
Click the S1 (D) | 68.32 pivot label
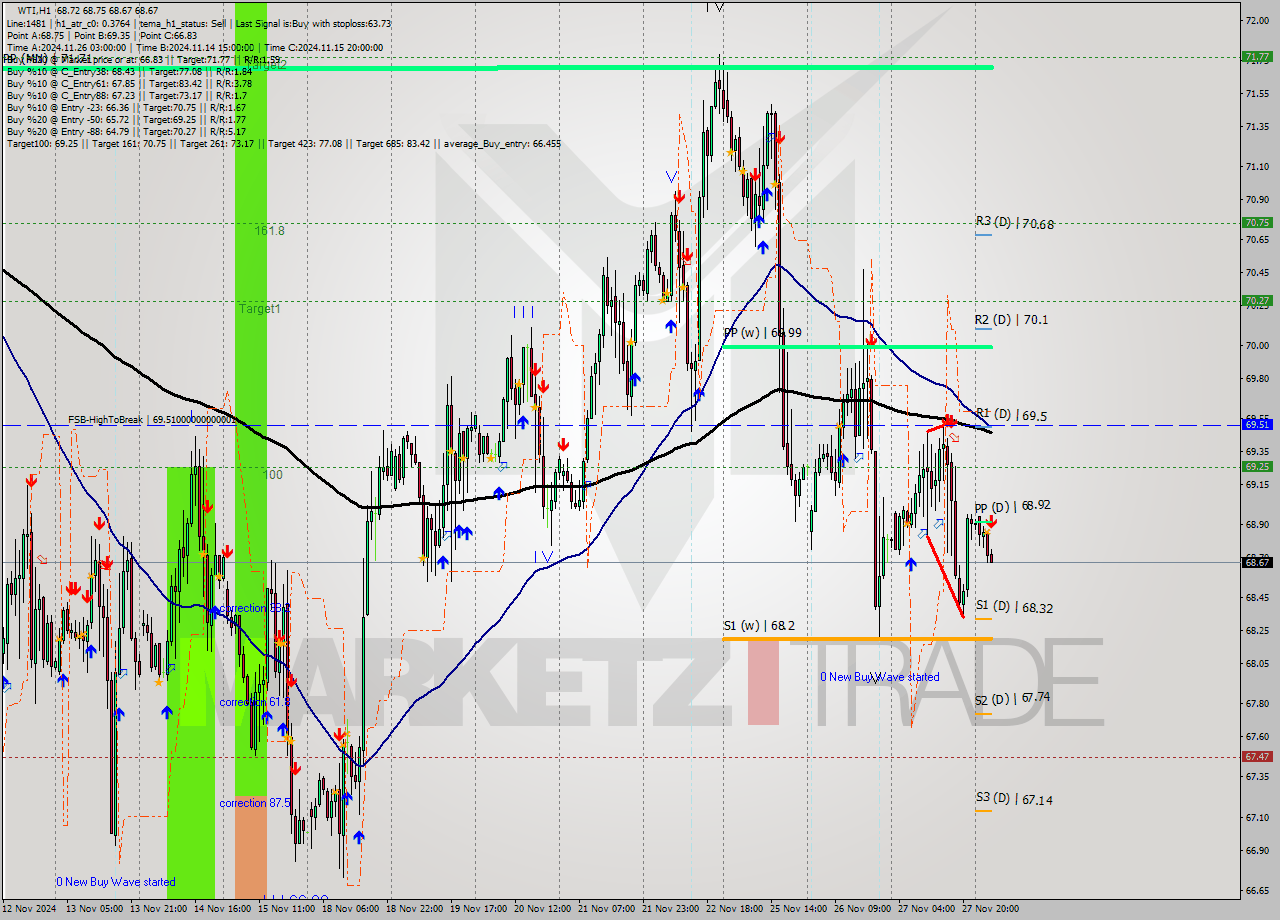click(x=1014, y=607)
